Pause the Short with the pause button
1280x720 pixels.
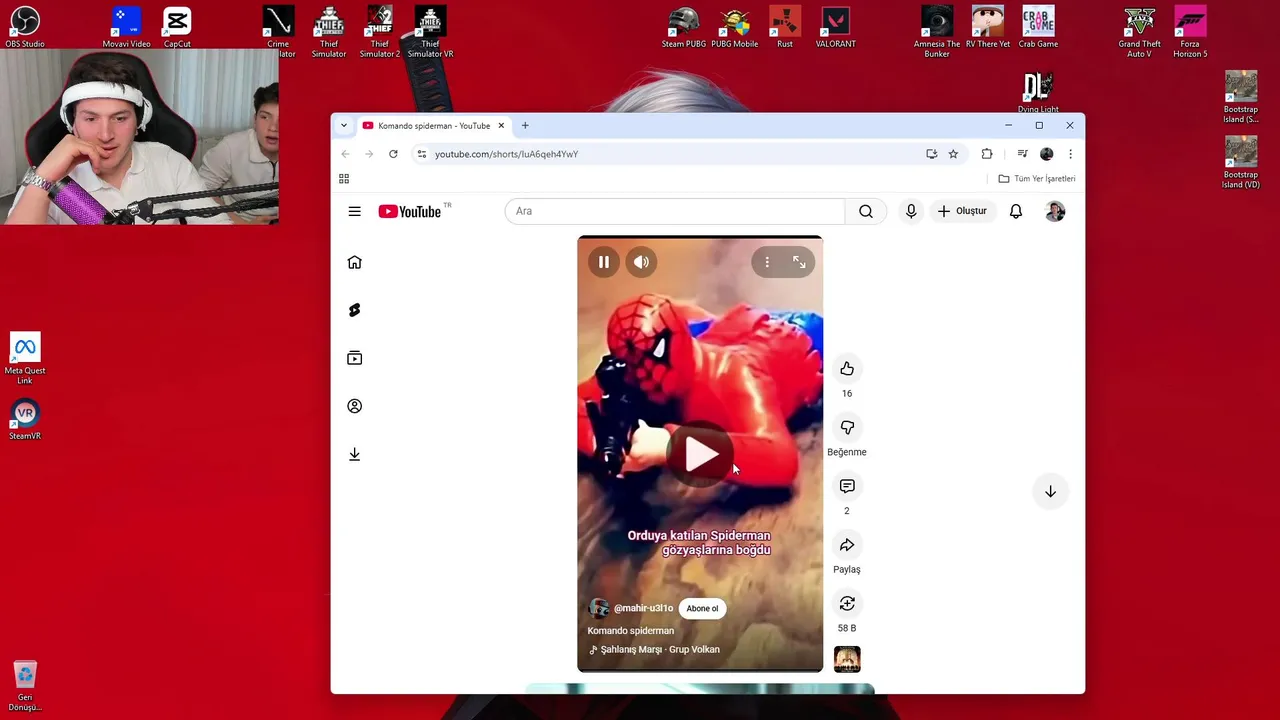point(604,262)
